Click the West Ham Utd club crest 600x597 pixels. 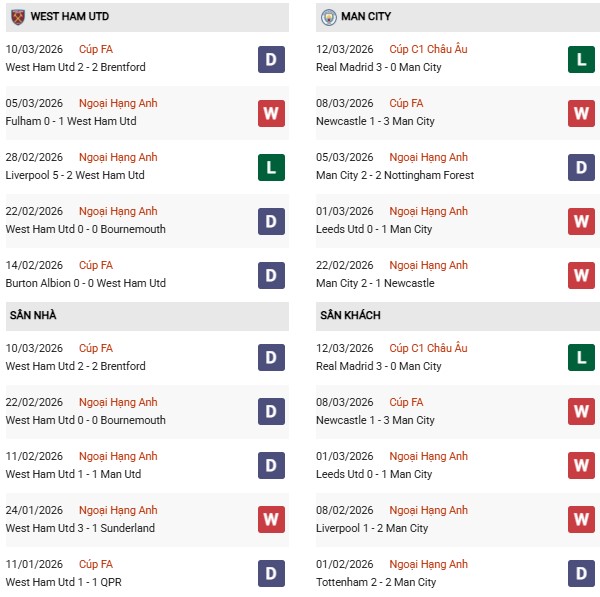pos(17,17)
